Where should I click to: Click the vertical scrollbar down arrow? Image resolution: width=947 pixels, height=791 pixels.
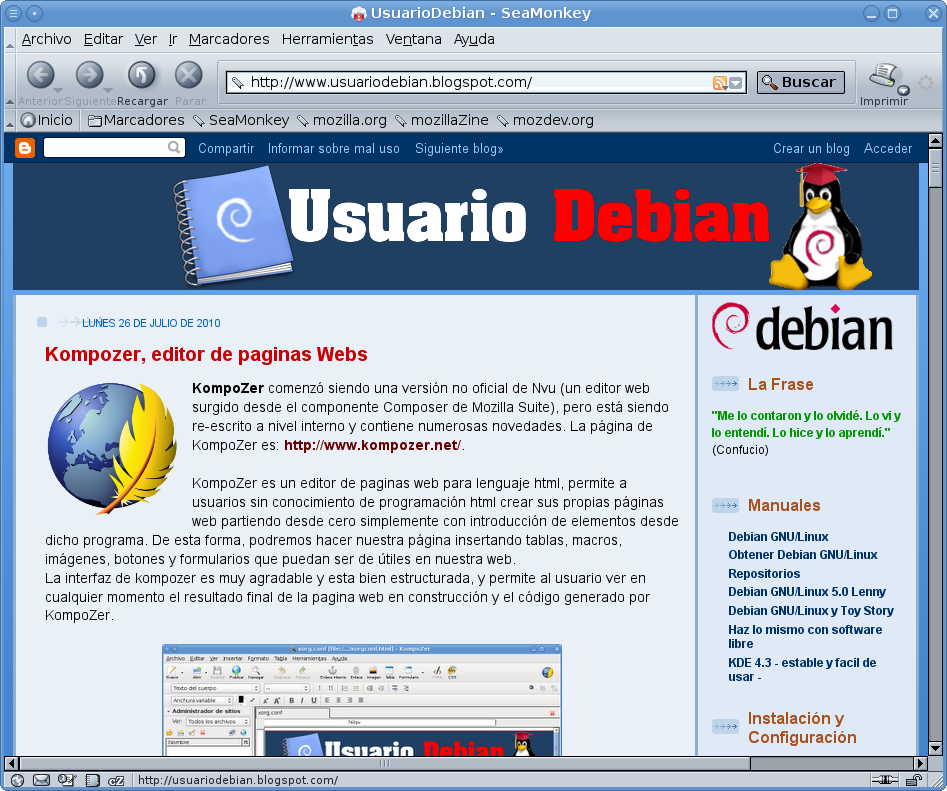click(x=935, y=749)
